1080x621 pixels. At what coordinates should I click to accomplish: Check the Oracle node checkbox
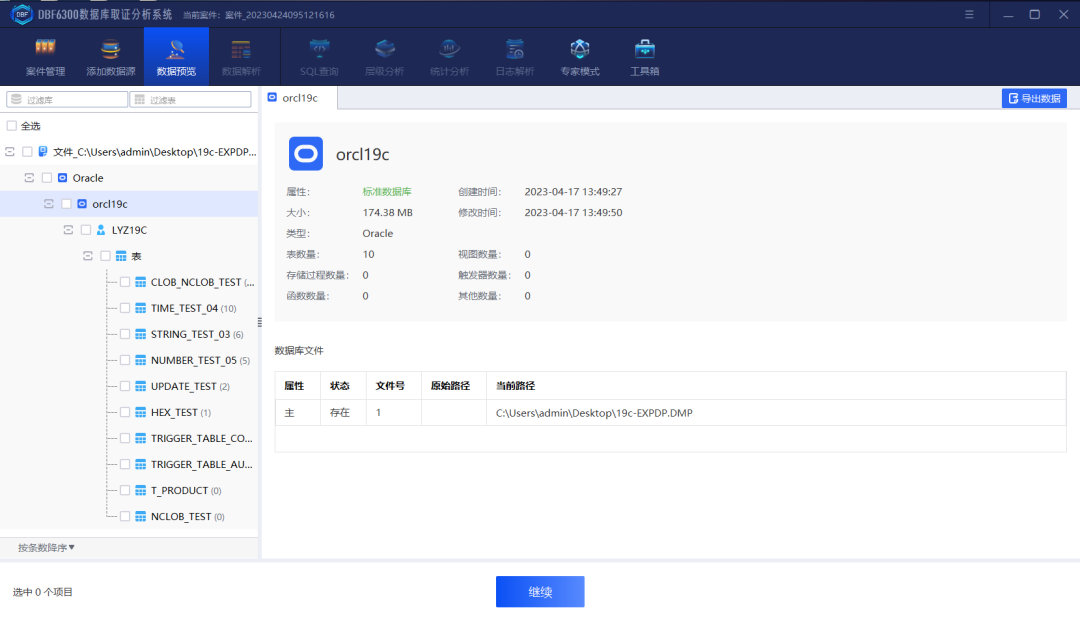click(x=47, y=178)
